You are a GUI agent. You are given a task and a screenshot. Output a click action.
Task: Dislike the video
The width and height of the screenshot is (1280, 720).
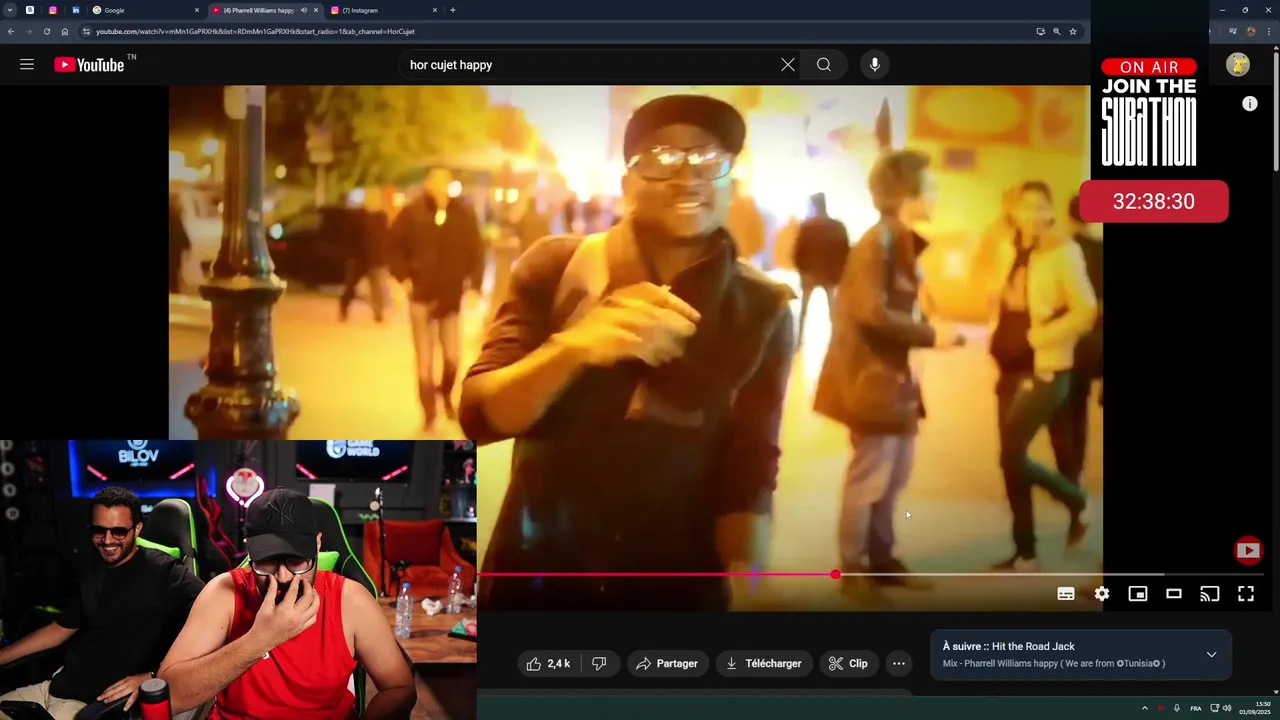pyautogui.click(x=599, y=664)
